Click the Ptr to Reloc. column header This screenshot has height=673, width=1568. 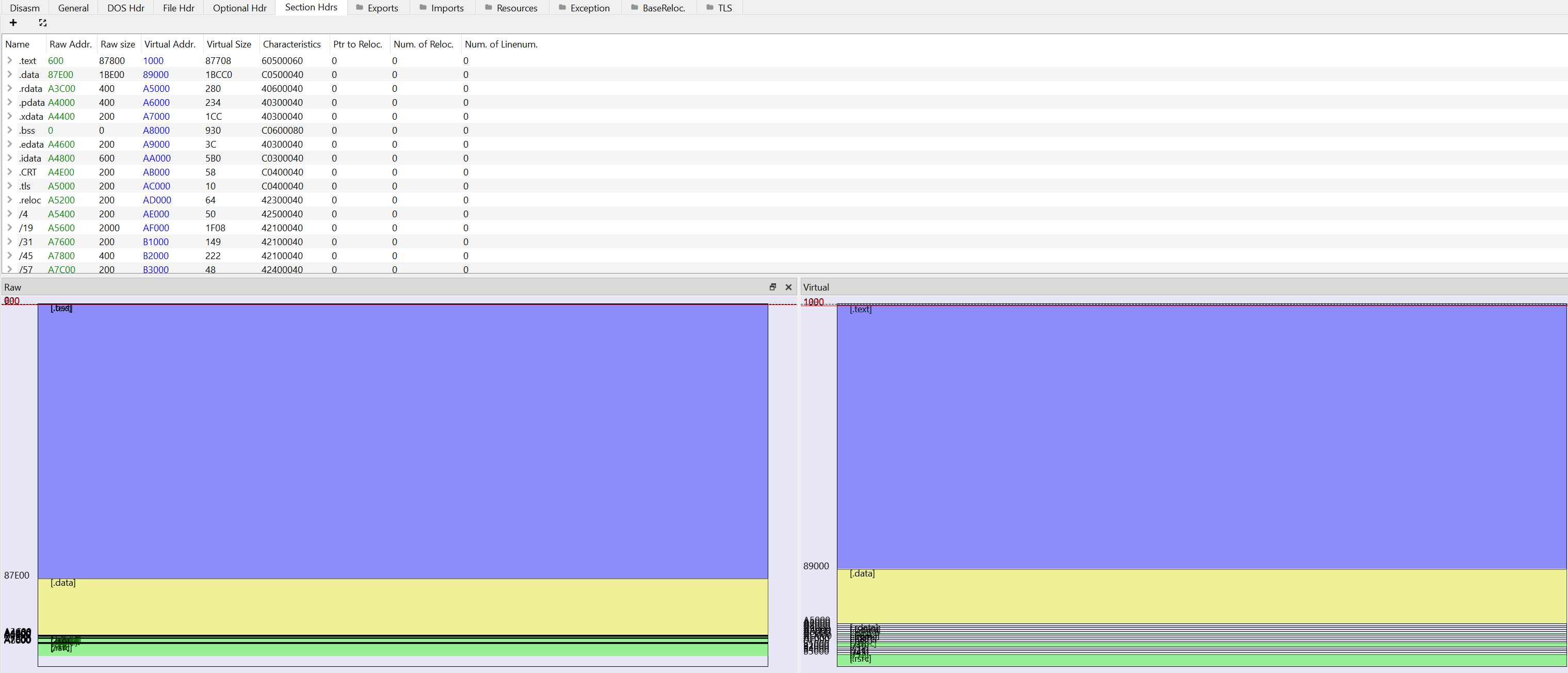tap(359, 44)
